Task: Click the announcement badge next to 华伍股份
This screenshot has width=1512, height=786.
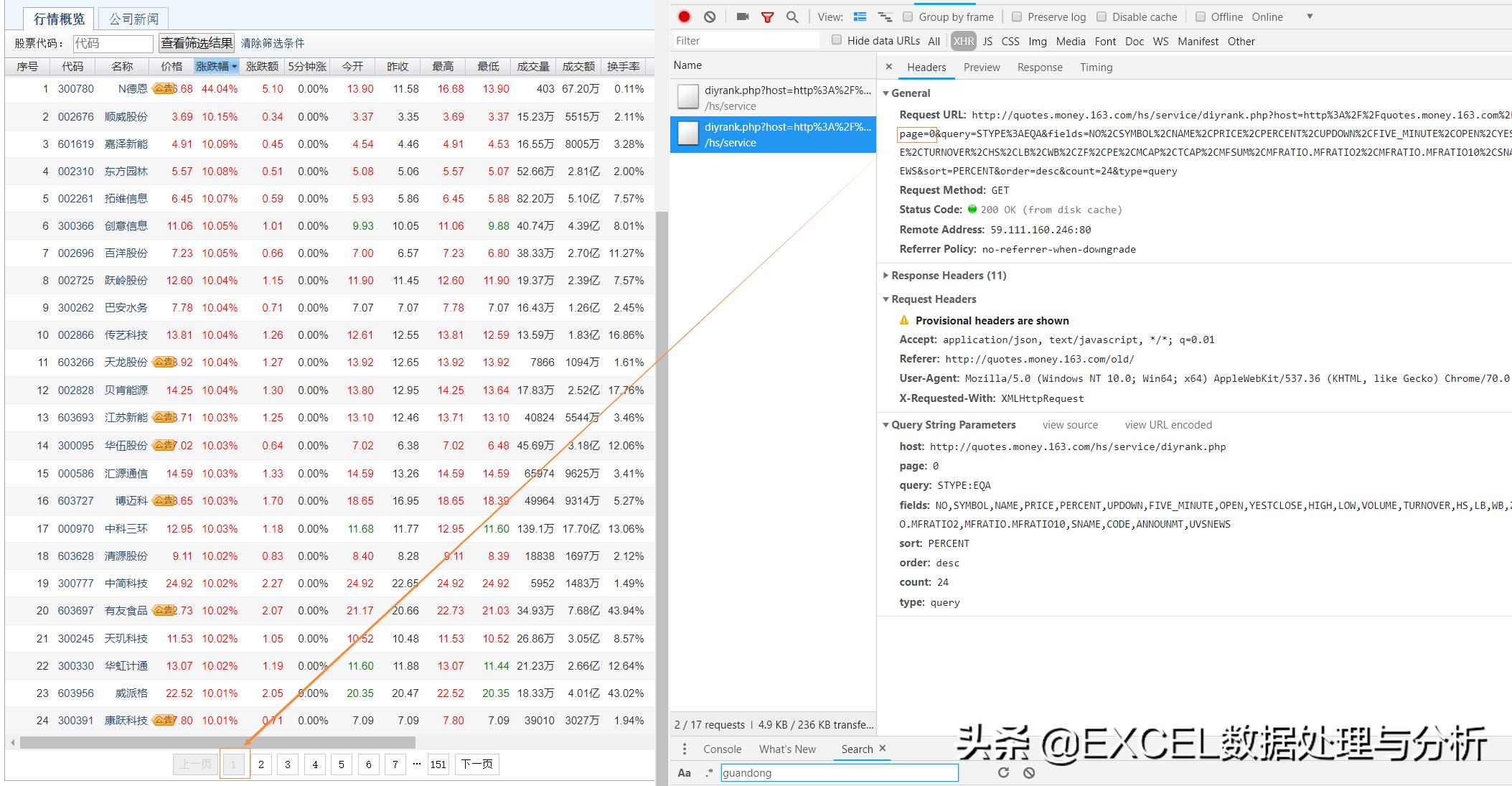Action: pos(162,445)
